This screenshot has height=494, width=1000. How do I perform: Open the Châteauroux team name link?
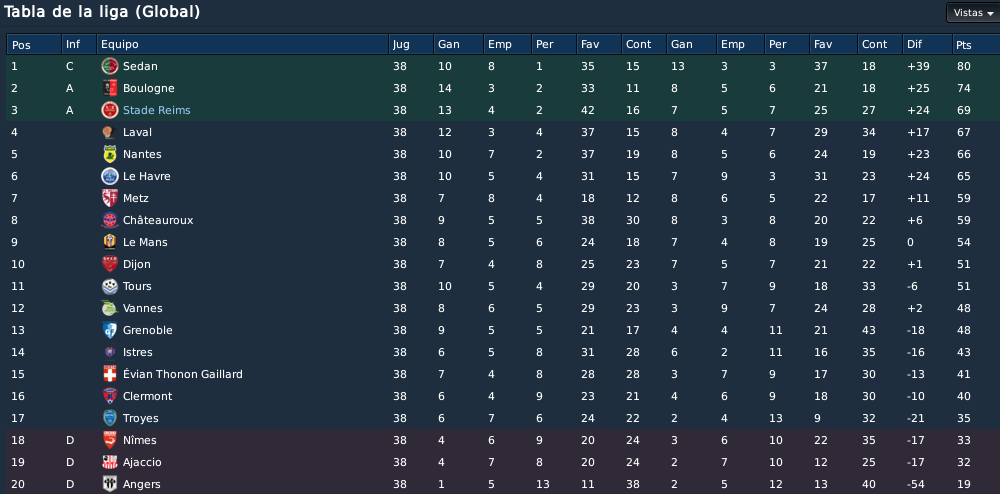click(158, 220)
